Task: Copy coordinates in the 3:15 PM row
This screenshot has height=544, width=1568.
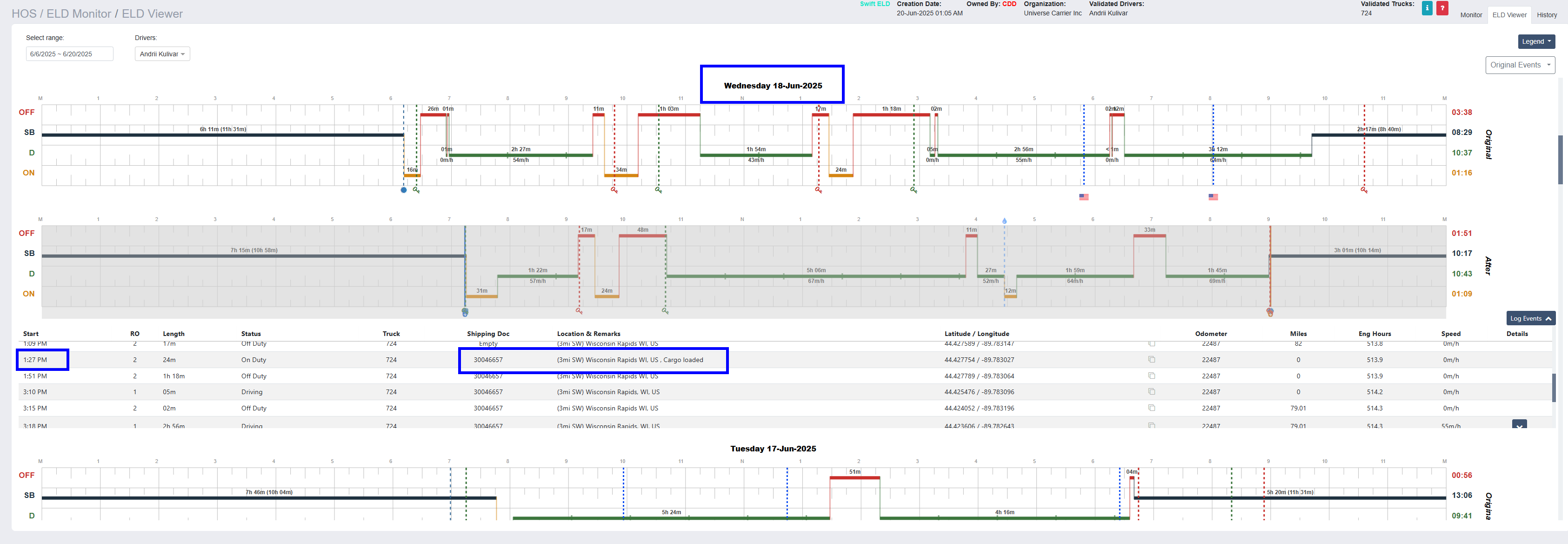Action: pos(1152,408)
